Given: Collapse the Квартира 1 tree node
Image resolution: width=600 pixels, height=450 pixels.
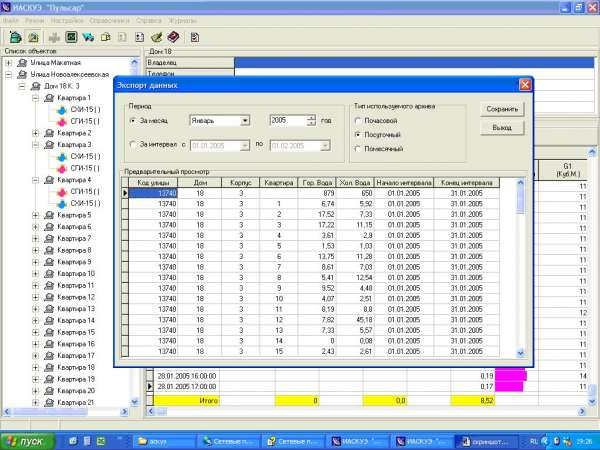Looking at the screenshot, I should [36, 98].
